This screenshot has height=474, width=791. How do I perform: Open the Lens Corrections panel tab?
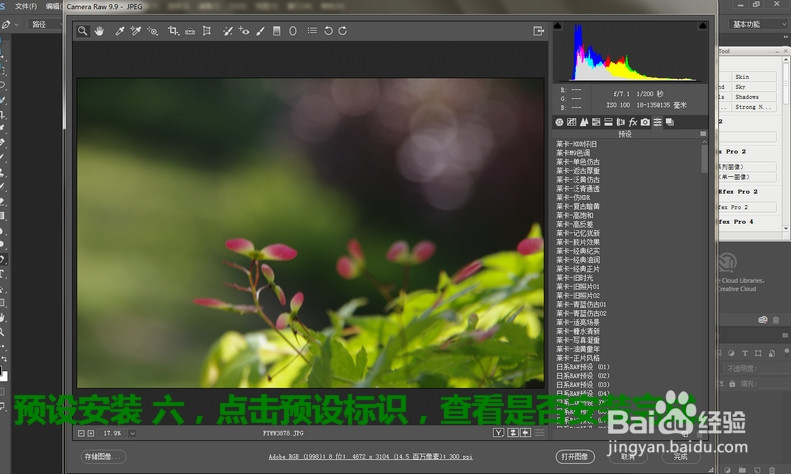click(620, 122)
